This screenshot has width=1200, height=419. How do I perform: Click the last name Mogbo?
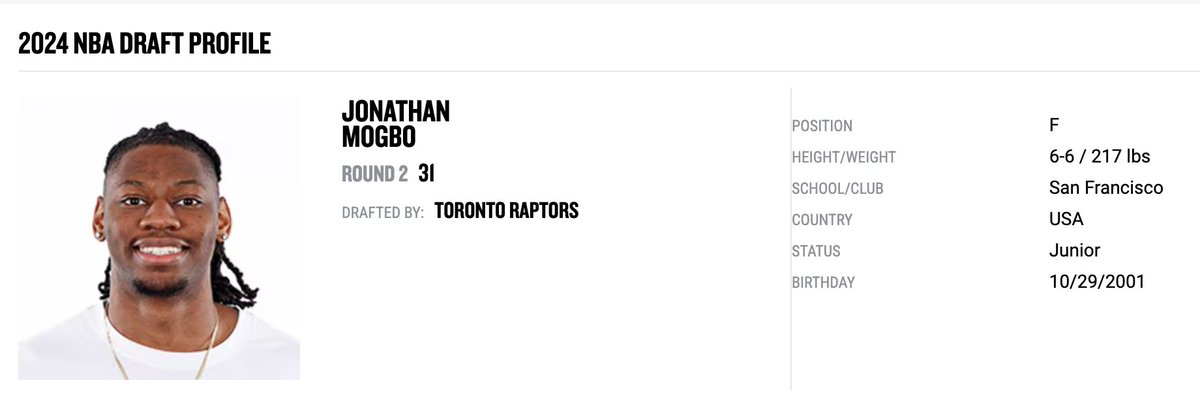pos(381,136)
